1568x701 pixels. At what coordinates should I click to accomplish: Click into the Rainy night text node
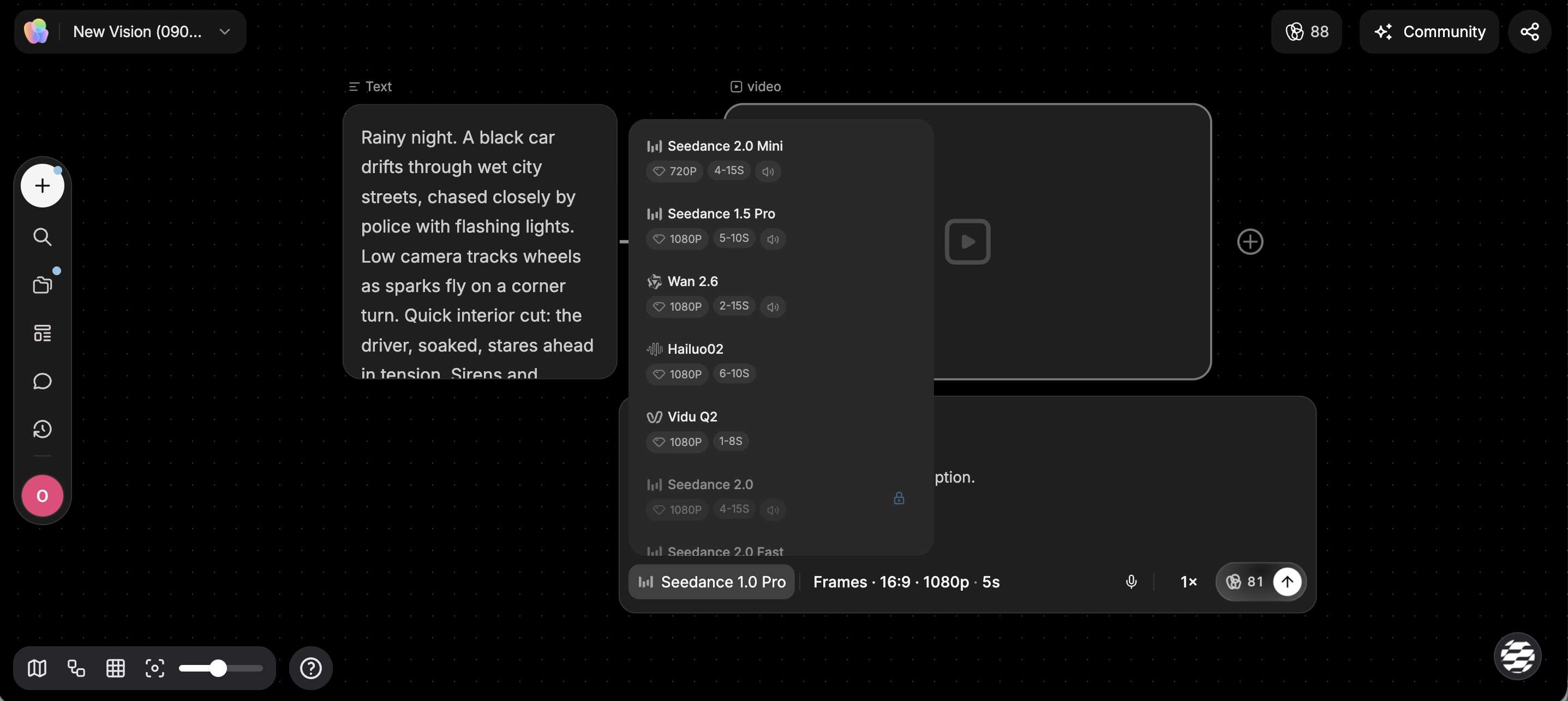click(480, 241)
